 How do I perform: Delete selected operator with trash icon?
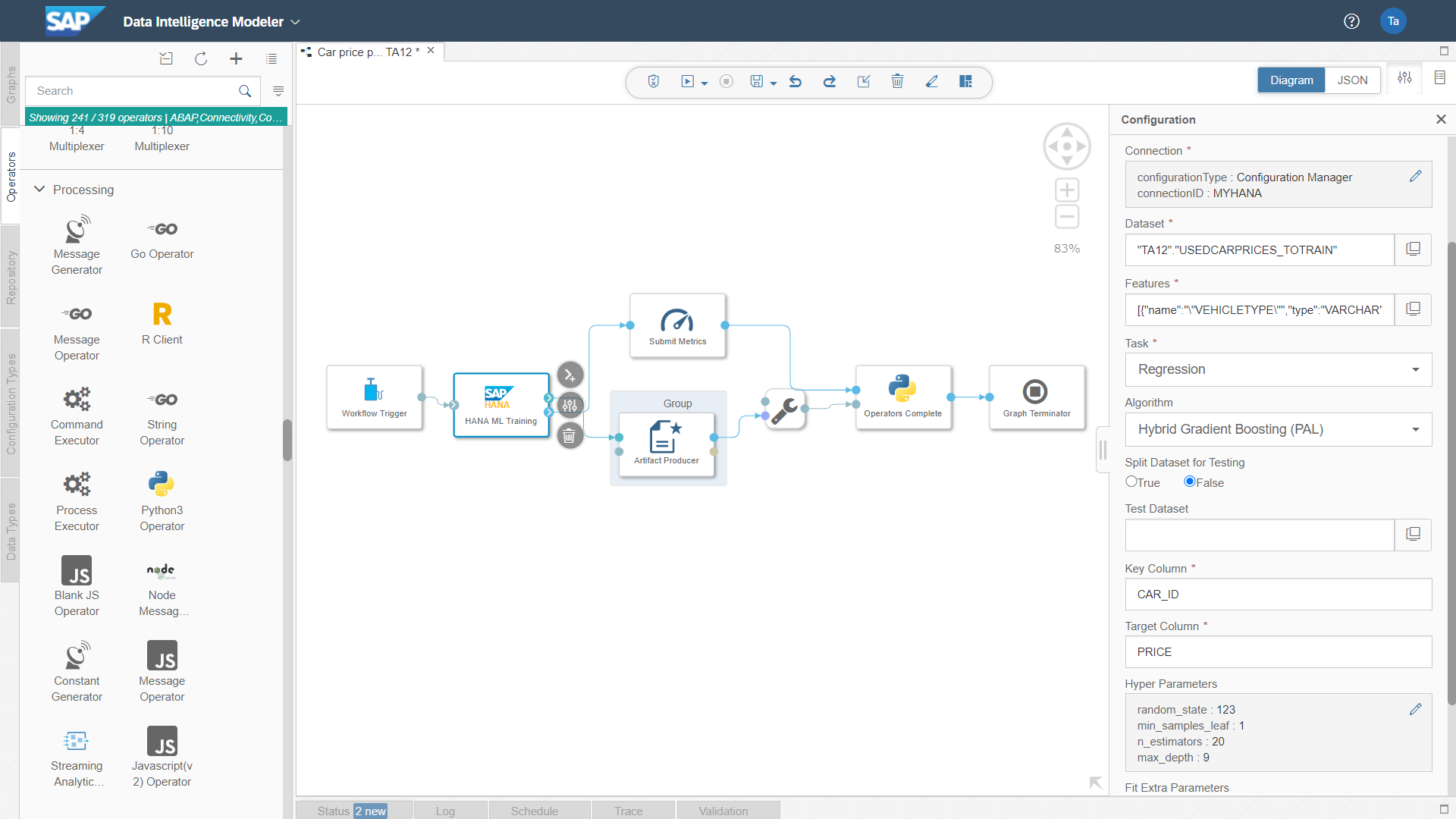(897, 81)
